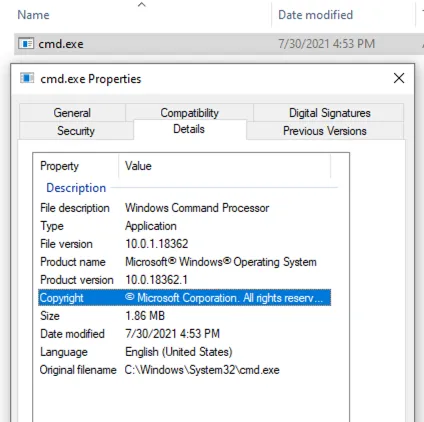Switch to the General tab
The width and height of the screenshot is (424, 422).
[x=72, y=113]
